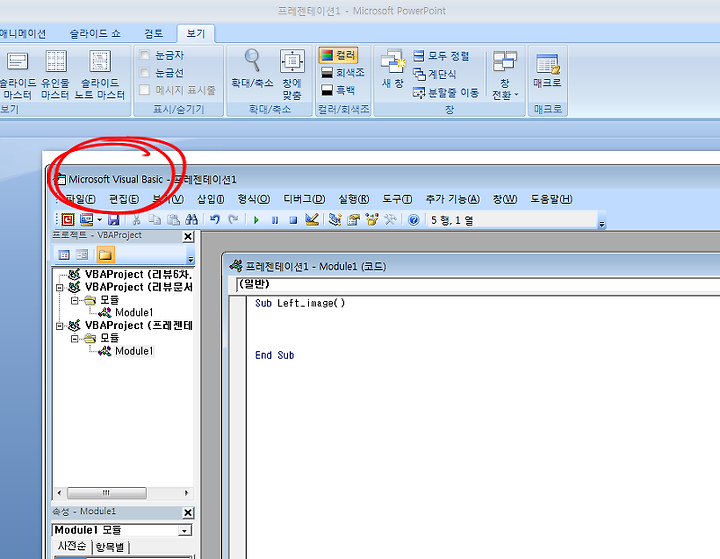Click the Save floppy icon in VBA toolbar

coord(114,220)
